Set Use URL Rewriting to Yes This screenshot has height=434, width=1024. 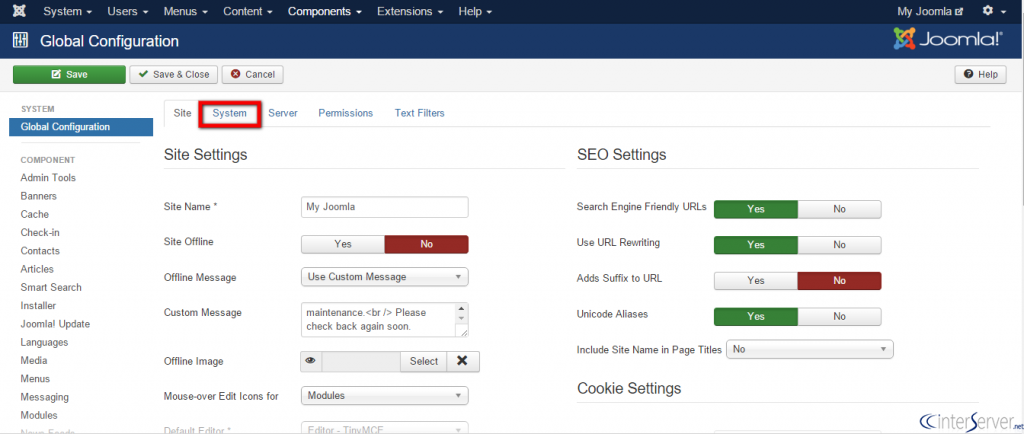click(x=756, y=245)
